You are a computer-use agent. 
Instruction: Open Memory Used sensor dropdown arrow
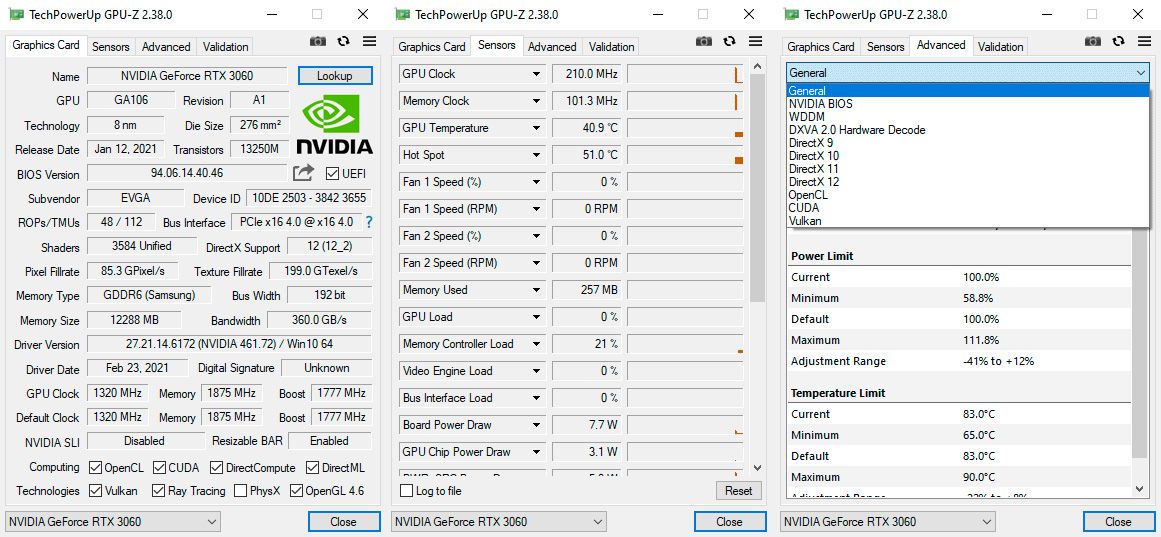click(x=536, y=290)
